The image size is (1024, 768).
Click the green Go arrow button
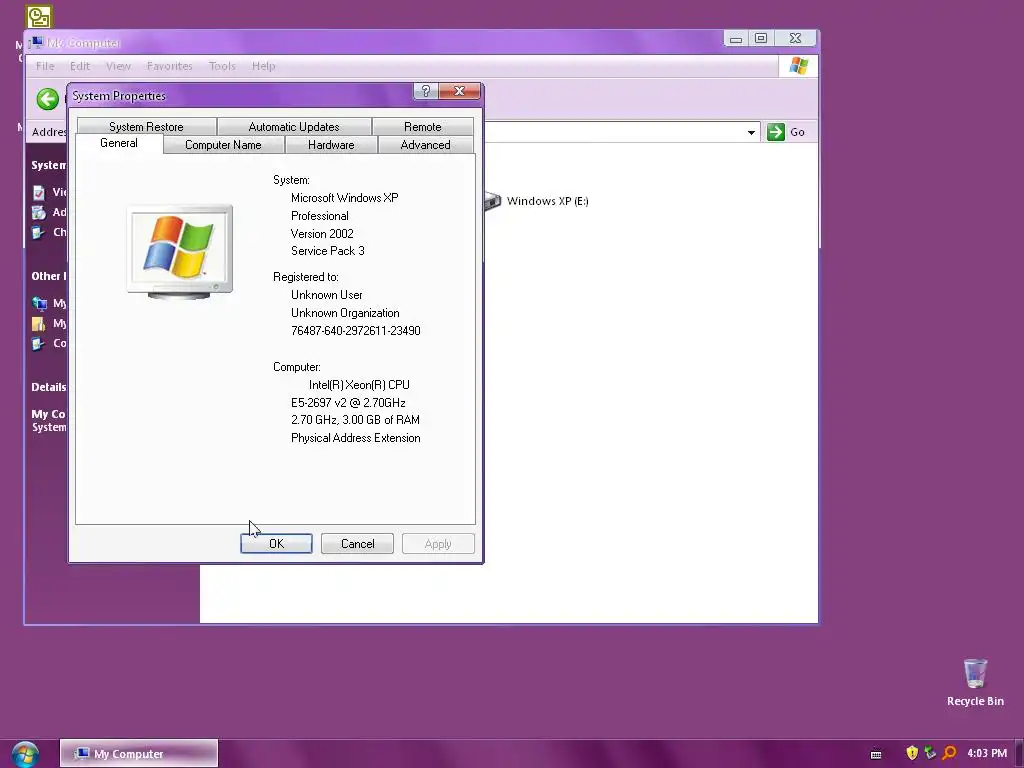click(x=776, y=132)
